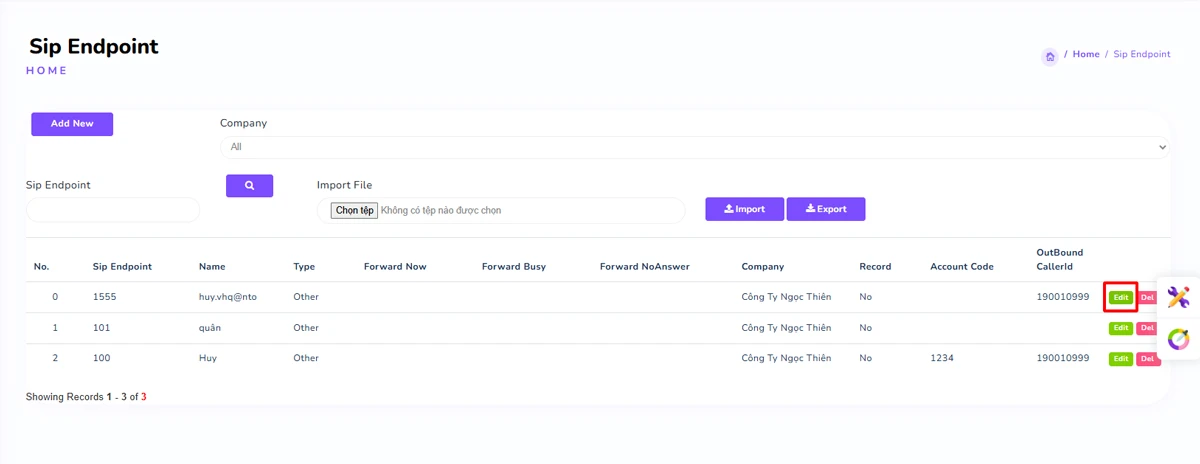Screen dimensions: 1200x464
Task: Click Import upload button
Action: (744, 209)
